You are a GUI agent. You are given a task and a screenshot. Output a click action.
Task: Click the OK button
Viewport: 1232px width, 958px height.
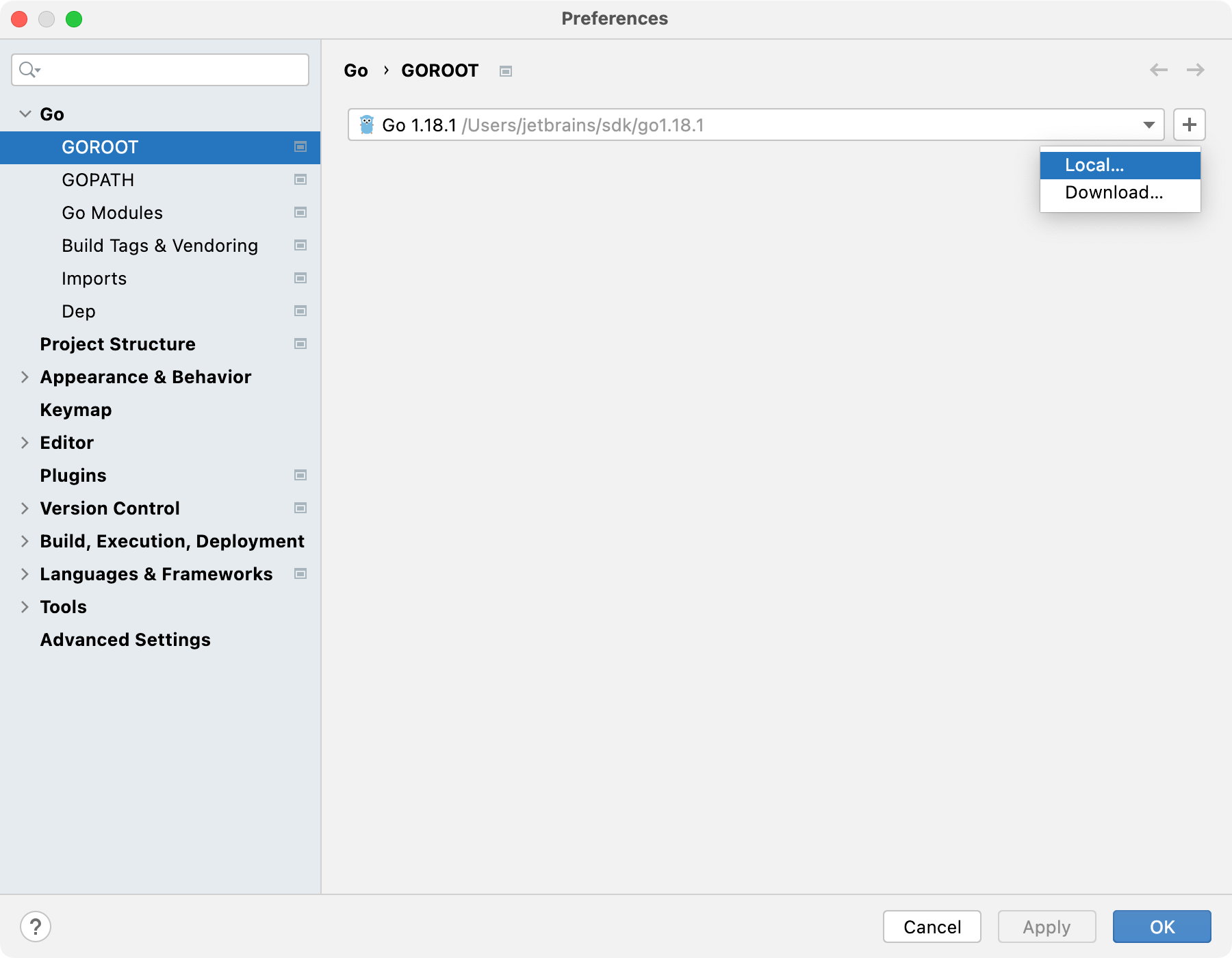(1162, 927)
